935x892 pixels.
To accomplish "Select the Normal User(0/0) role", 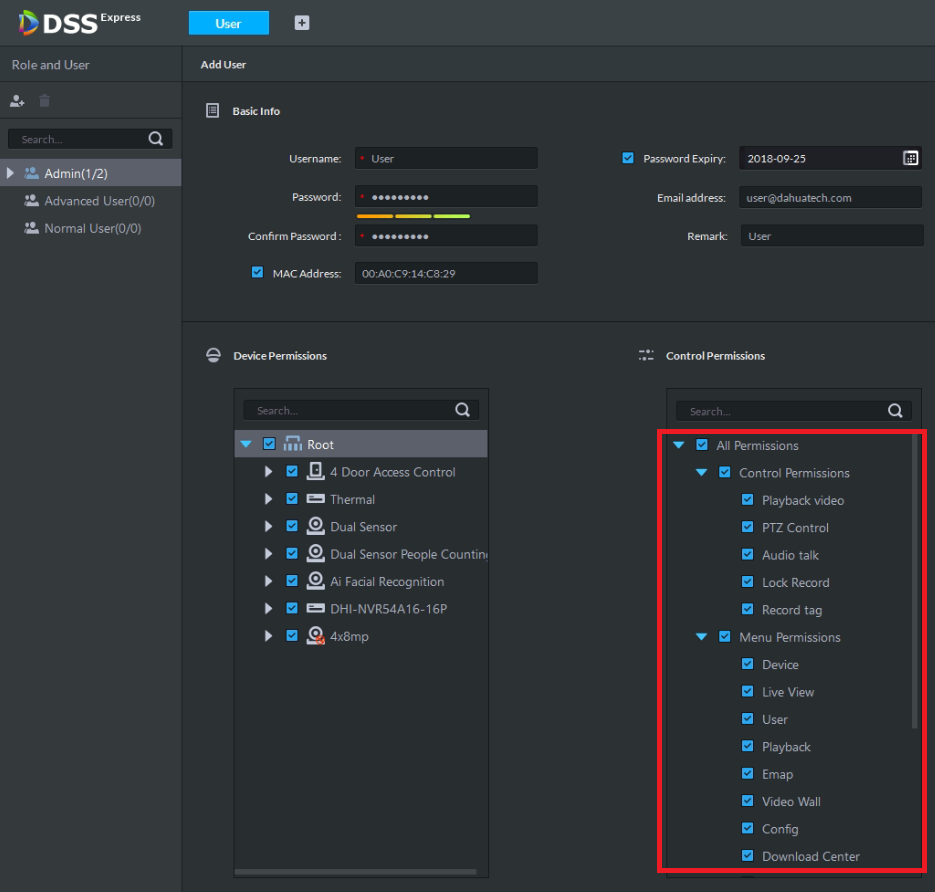I will point(92,228).
